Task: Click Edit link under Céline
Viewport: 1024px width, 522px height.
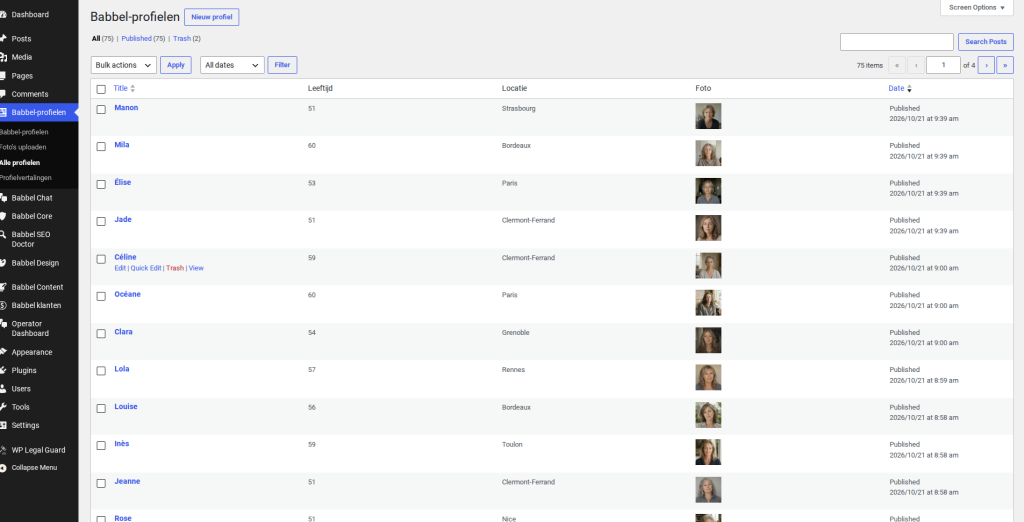Action: (x=120, y=268)
